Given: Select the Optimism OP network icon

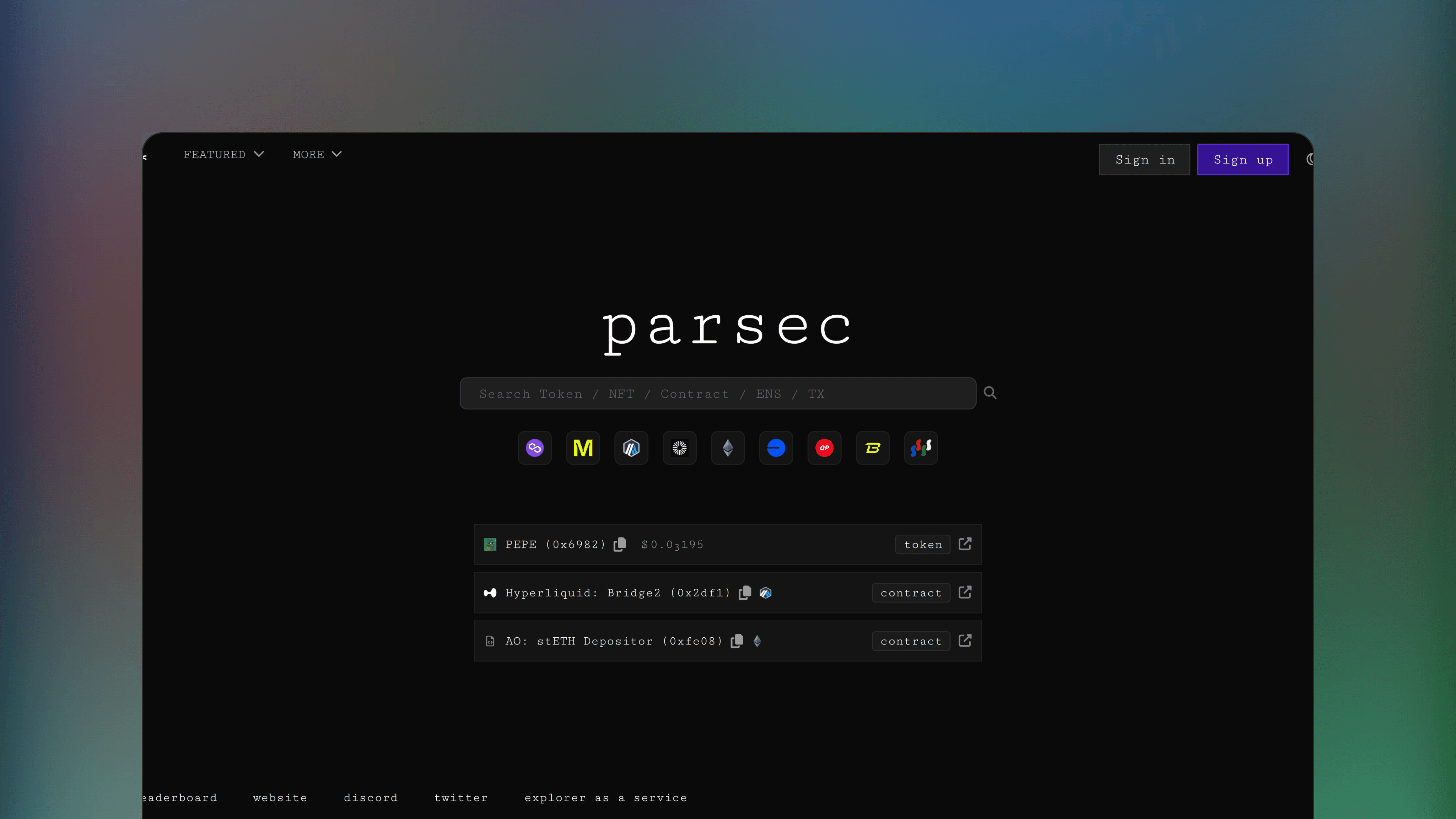Looking at the screenshot, I should 824,448.
